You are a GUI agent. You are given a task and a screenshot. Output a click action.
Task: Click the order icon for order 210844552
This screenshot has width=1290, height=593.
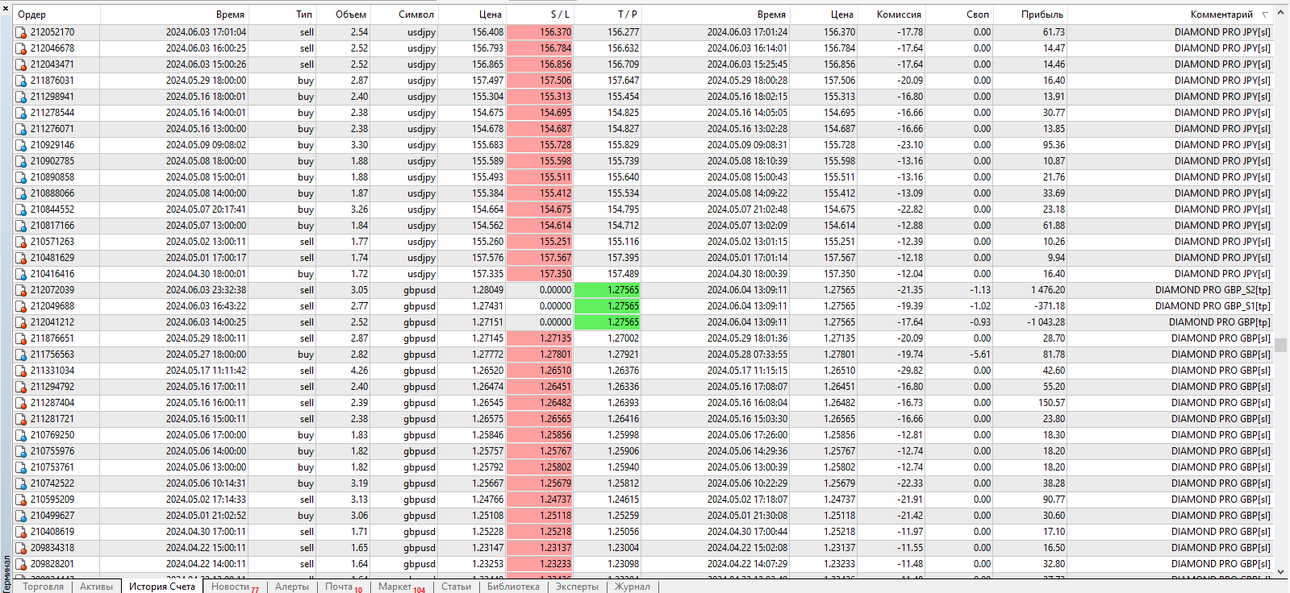21,209
